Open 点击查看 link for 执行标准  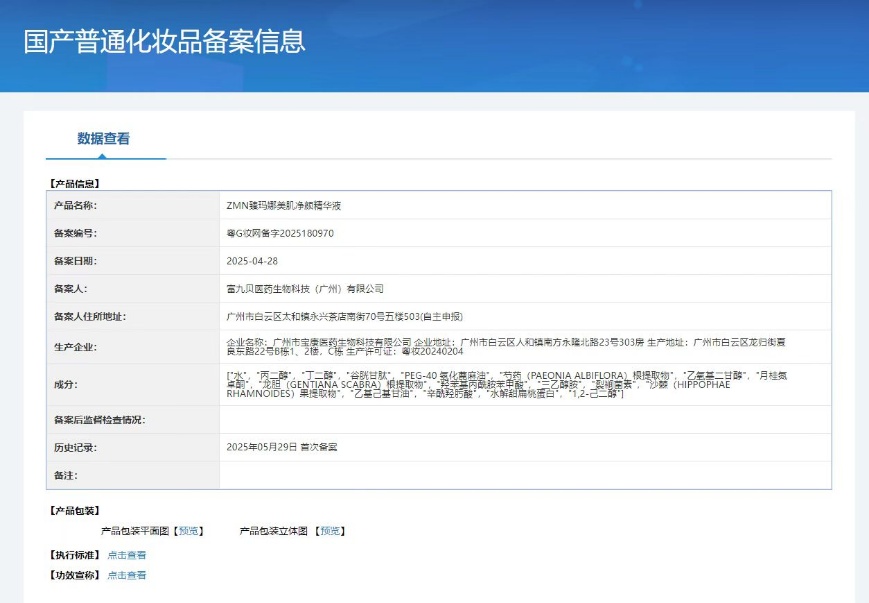pyautogui.click(x=127, y=555)
